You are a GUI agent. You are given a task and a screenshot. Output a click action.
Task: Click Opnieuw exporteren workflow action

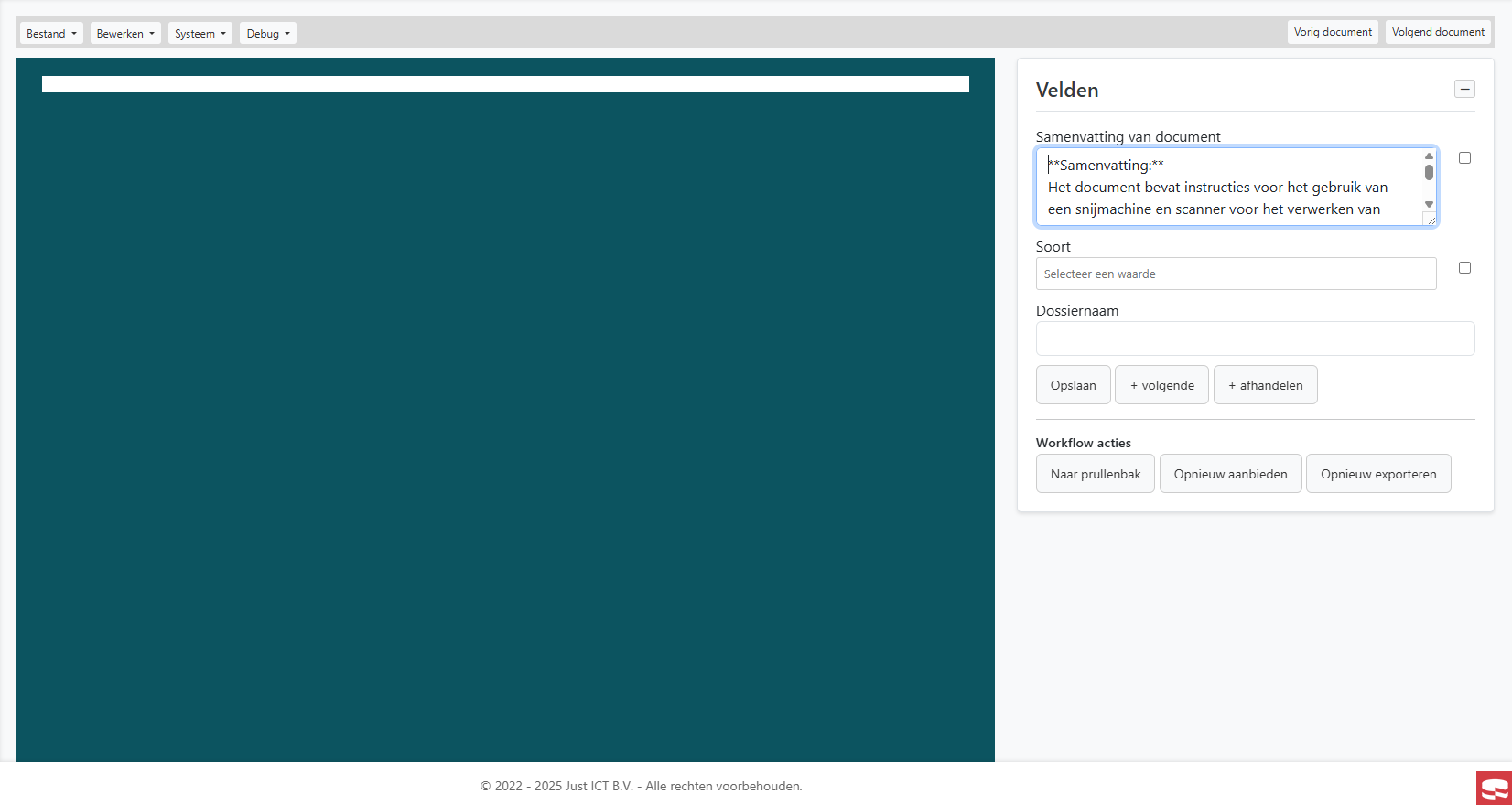(1378, 474)
